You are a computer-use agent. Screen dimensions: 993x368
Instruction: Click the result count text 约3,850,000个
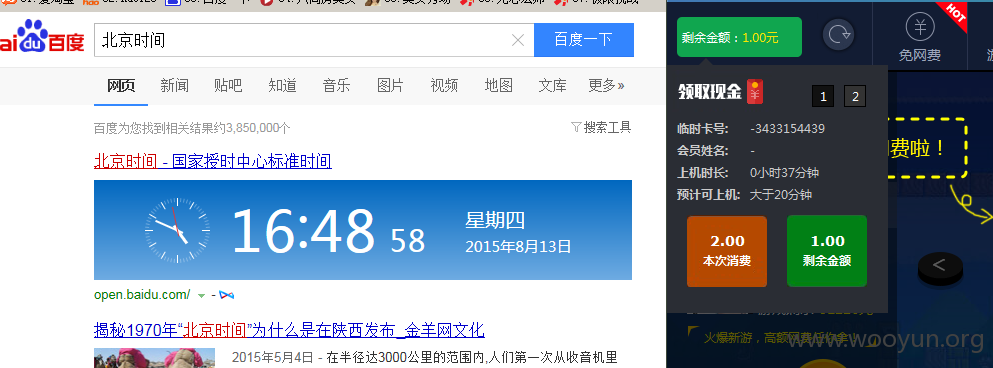(x=253, y=128)
